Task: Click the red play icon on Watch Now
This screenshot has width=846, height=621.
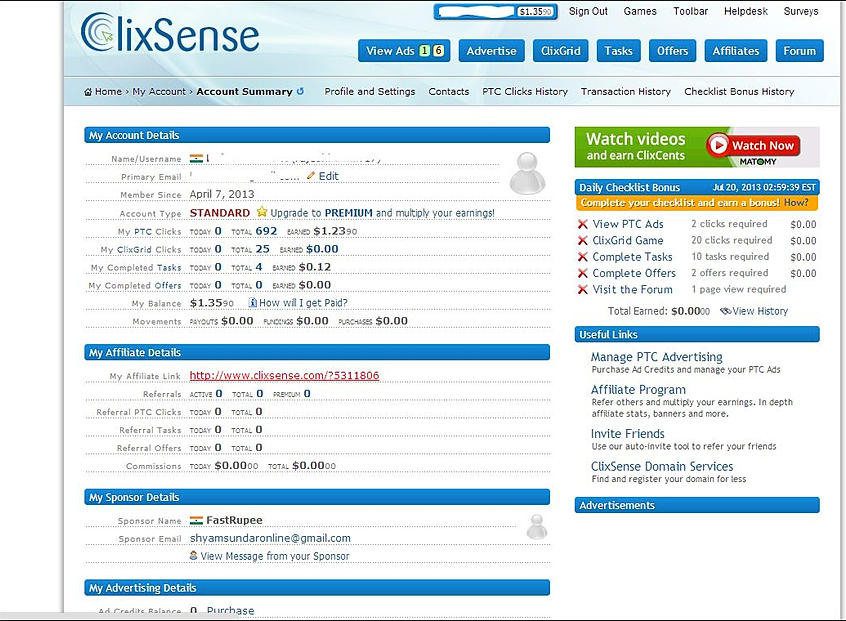Action: tap(718, 145)
